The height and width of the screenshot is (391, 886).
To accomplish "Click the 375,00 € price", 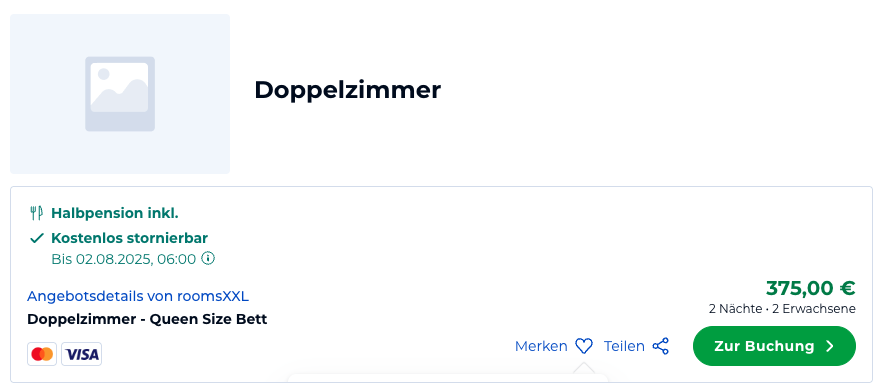I will pyautogui.click(x=810, y=288).
